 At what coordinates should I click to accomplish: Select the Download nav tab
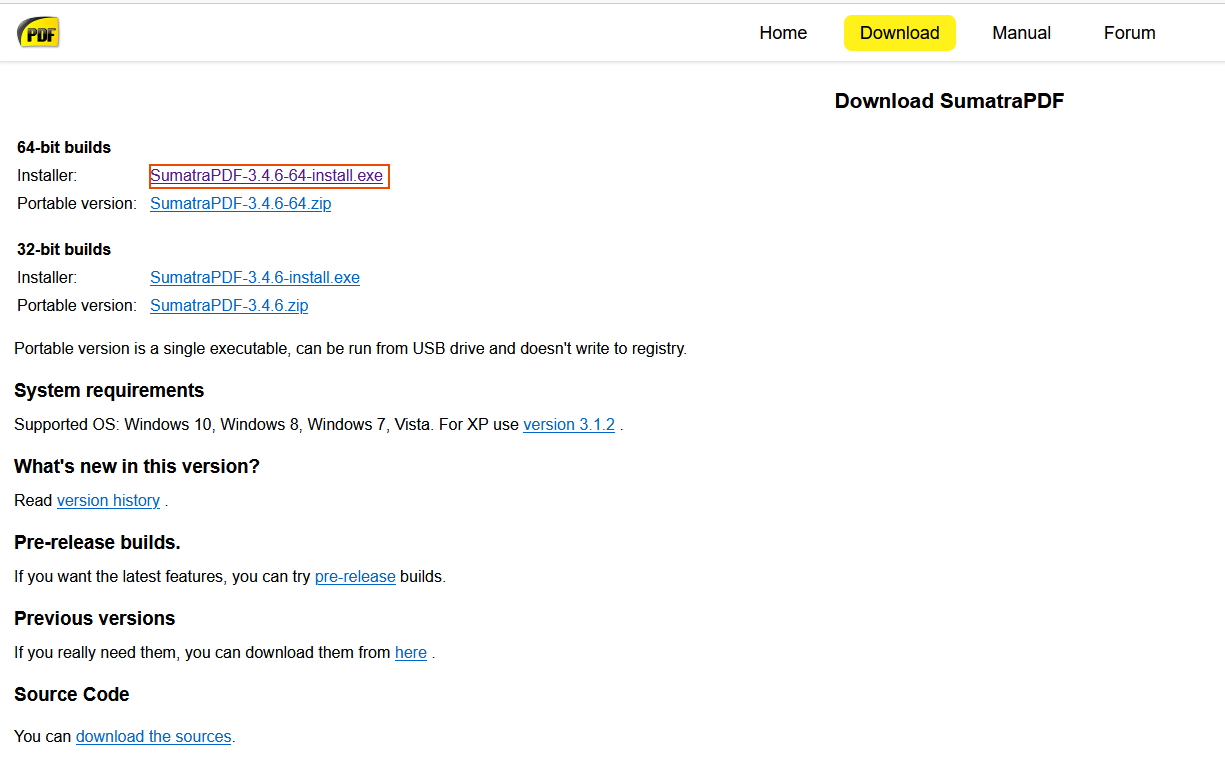coord(900,33)
